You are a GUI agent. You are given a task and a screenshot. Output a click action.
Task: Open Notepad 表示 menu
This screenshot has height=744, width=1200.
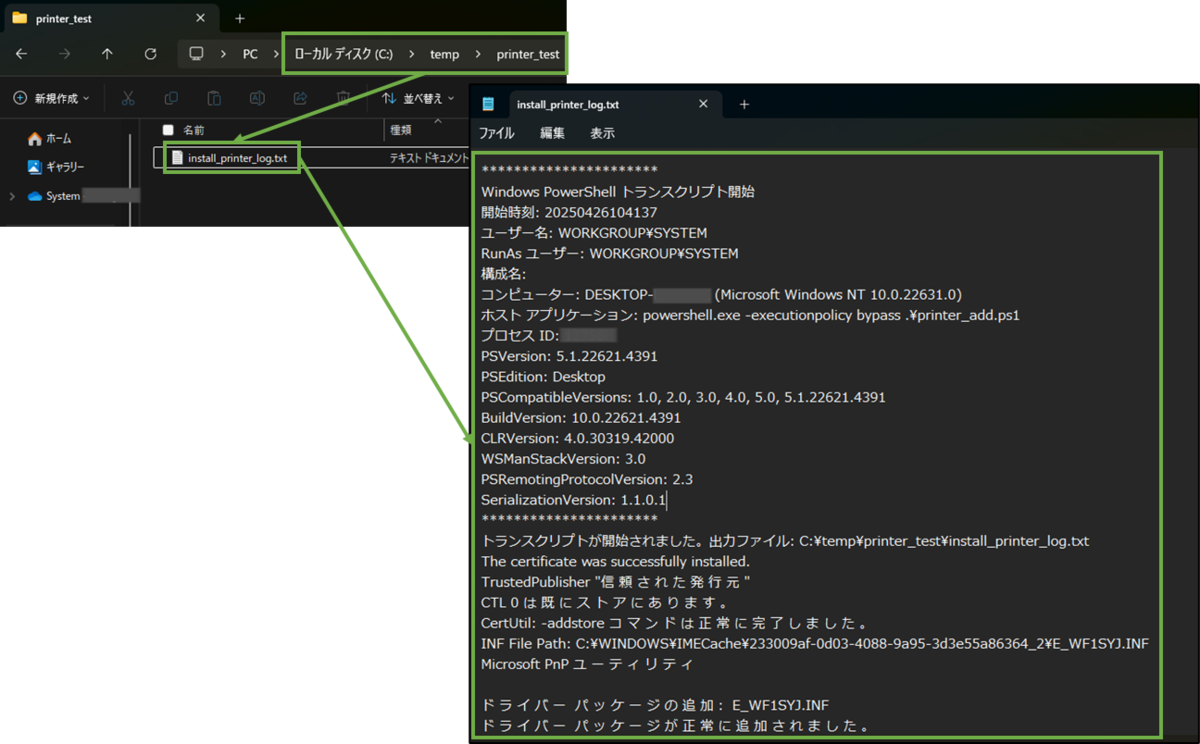coord(602,133)
